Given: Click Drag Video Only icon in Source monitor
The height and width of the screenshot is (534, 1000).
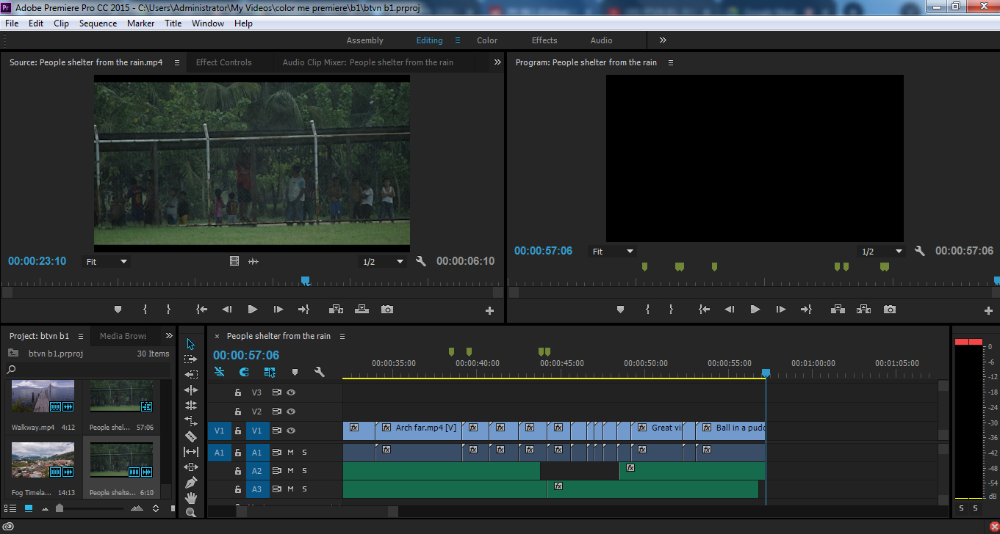Looking at the screenshot, I should tap(234, 261).
